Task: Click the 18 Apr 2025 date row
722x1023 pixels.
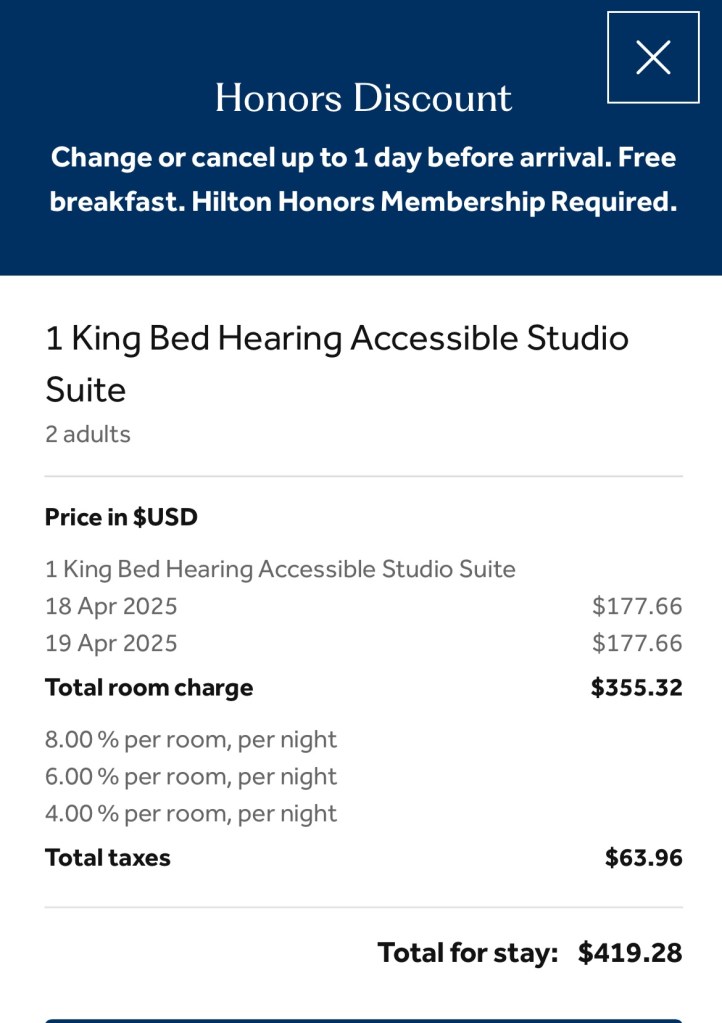Action: point(111,606)
